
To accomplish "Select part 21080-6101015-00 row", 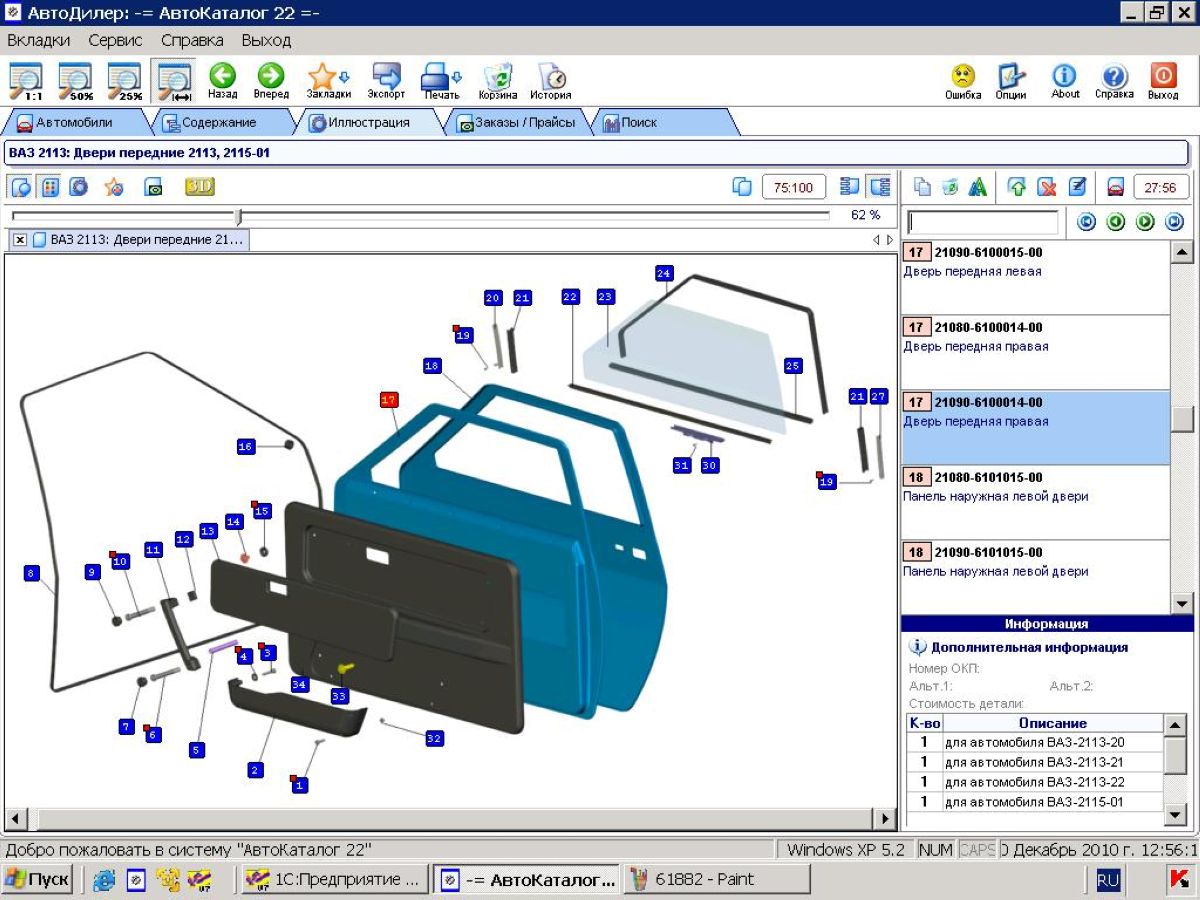I will pos(1035,502).
